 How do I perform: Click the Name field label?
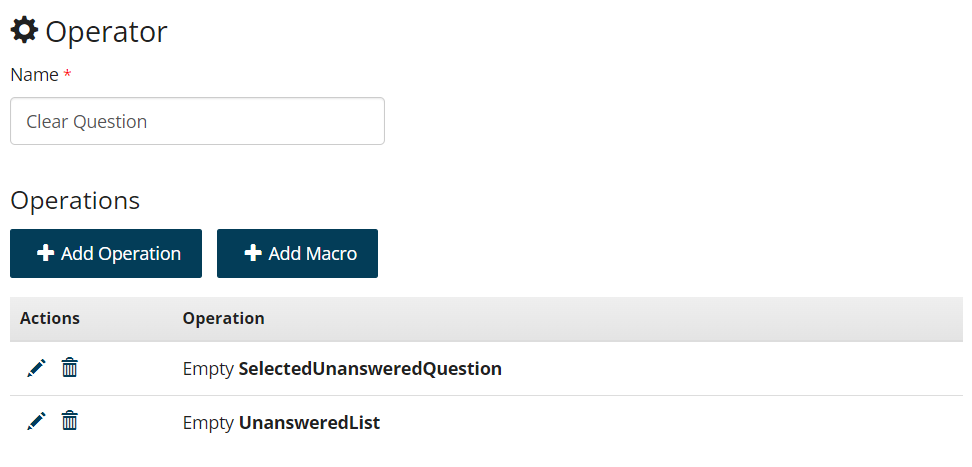coord(34,75)
